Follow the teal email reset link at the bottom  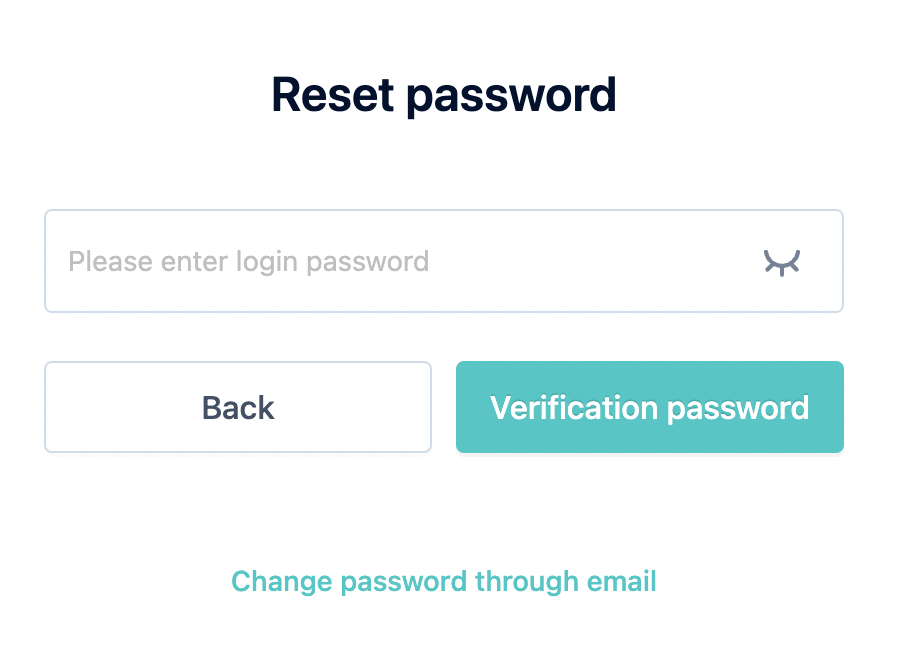click(x=444, y=582)
